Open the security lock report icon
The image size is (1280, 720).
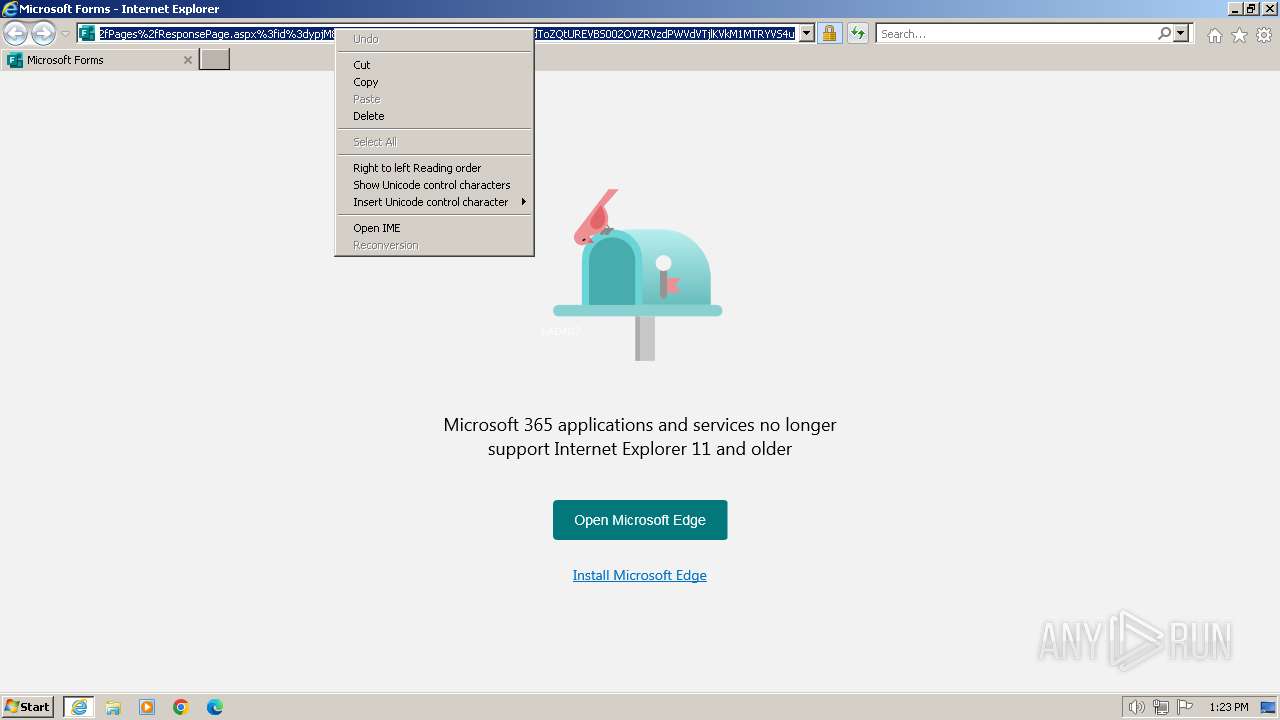pyautogui.click(x=829, y=34)
